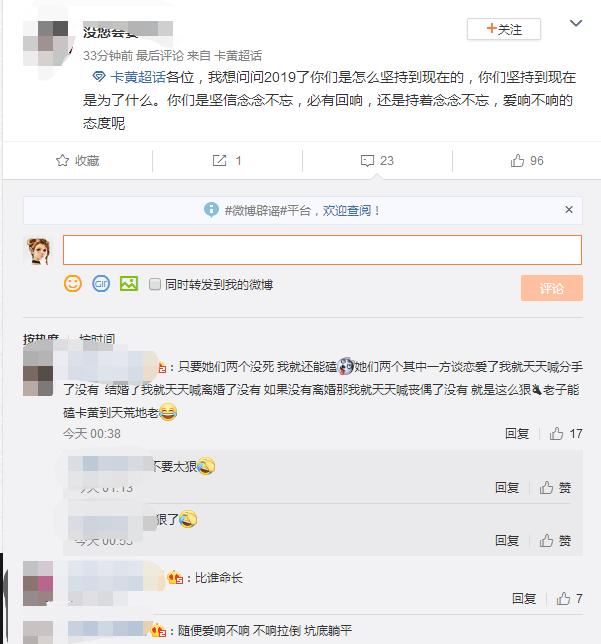Image resolution: width=601 pixels, height=644 pixels.
Task: Like the post with 96 likes
Action: (x=526, y=160)
